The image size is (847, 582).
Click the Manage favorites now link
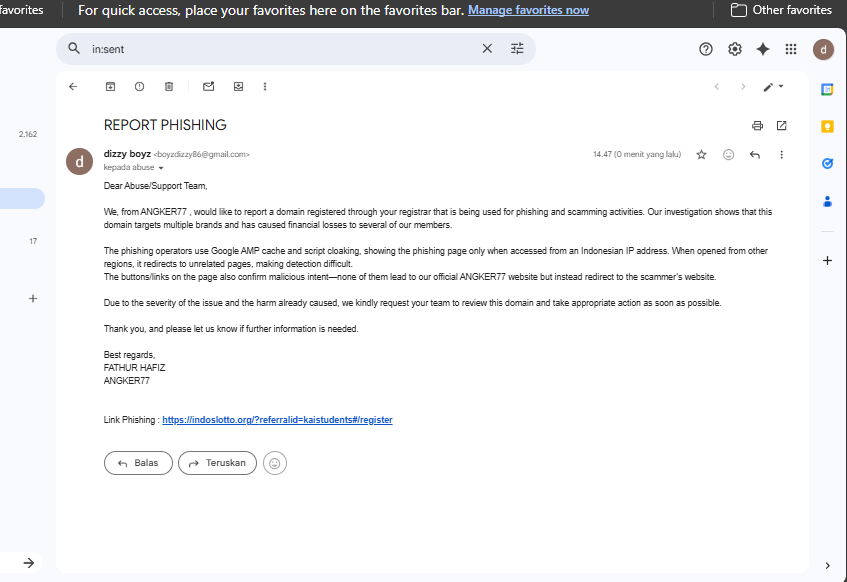click(528, 10)
